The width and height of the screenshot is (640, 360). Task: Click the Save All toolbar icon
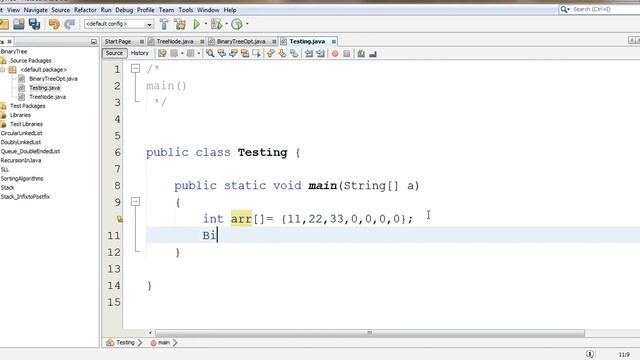pyautogui.click(x=34, y=24)
